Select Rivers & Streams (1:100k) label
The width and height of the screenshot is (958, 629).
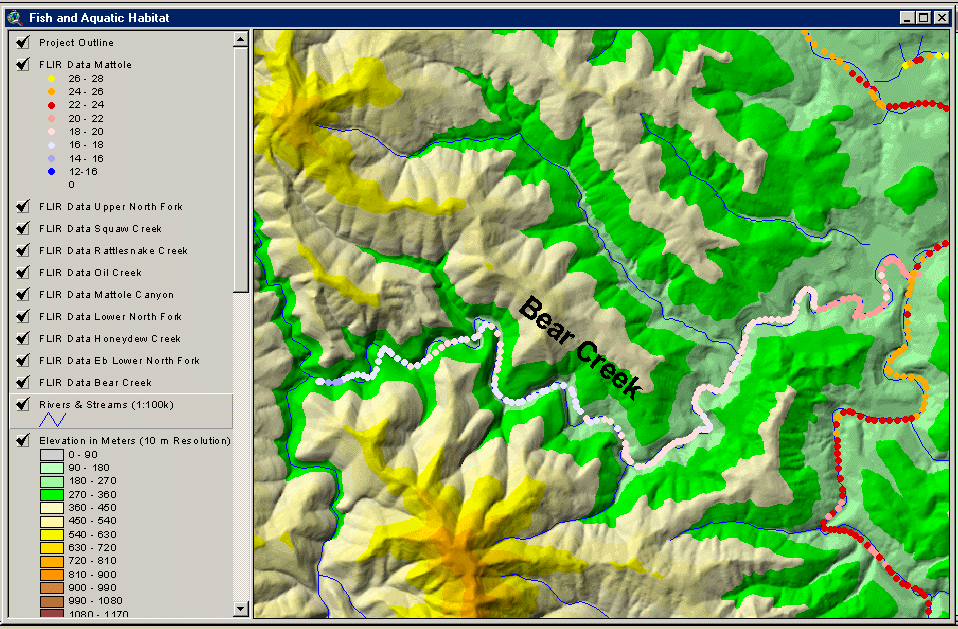106,405
